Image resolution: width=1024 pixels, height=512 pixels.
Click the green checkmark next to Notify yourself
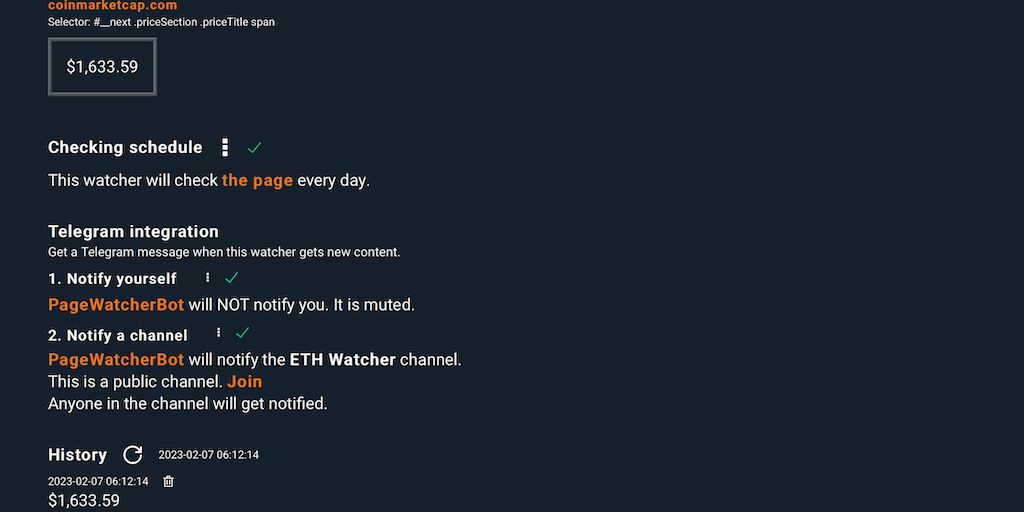pos(232,278)
